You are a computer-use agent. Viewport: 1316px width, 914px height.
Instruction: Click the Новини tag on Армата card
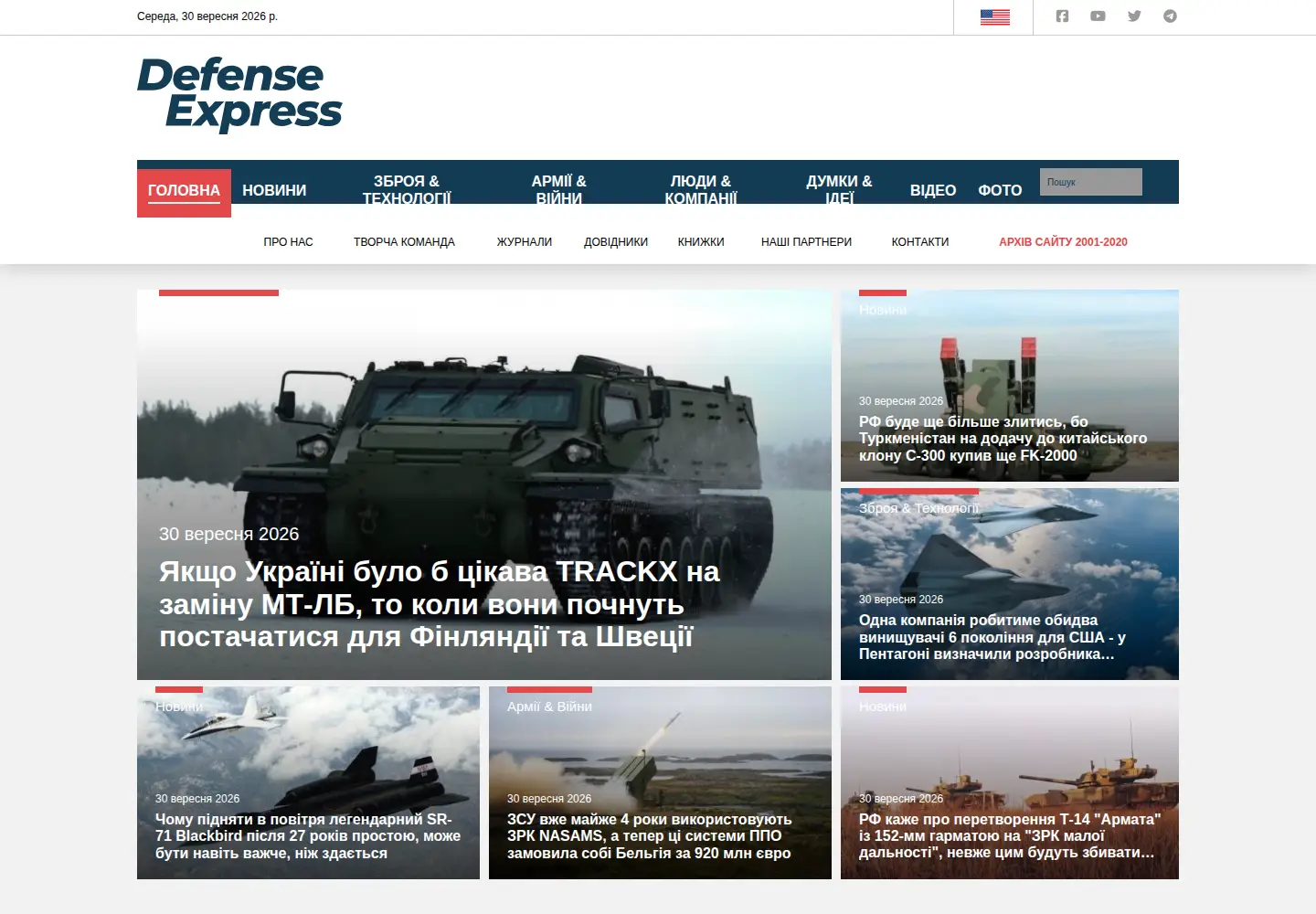click(883, 707)
